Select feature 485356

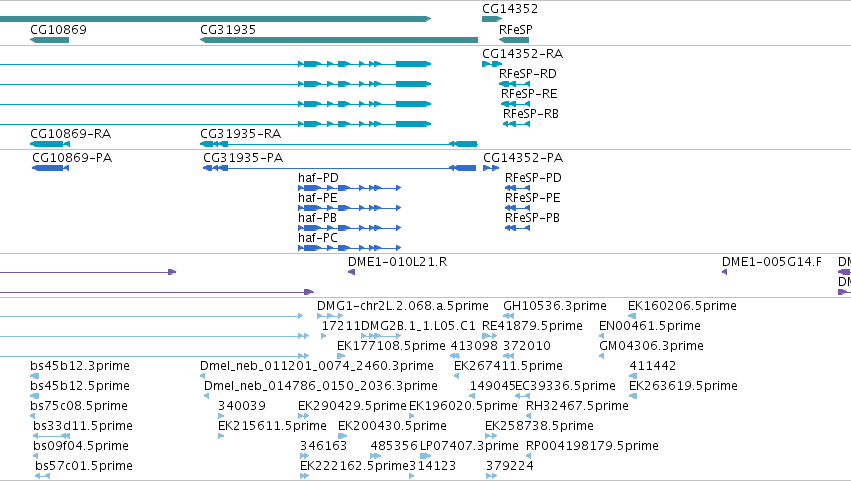click(x=376, y=457)
